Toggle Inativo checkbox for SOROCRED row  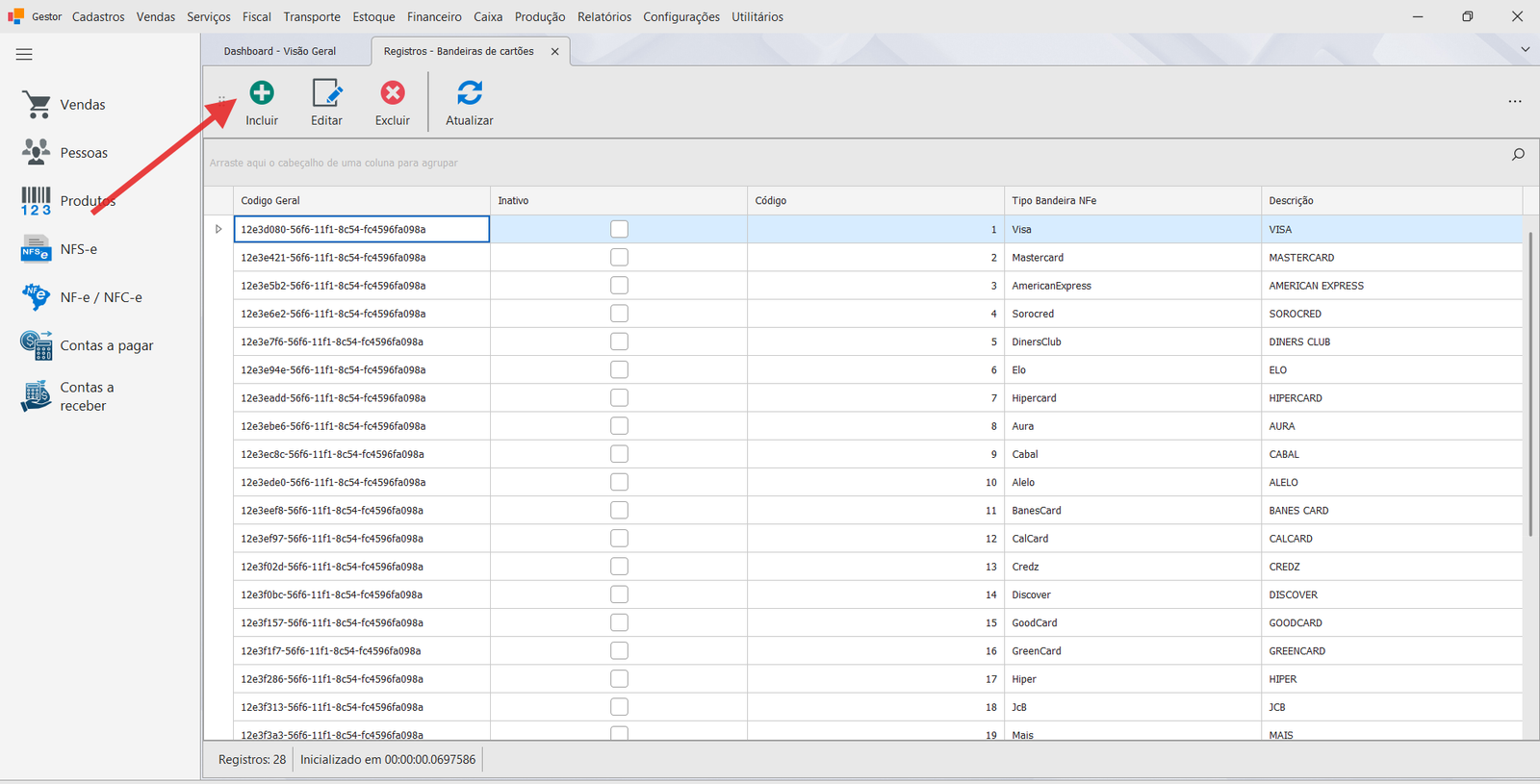click(619, 314)
